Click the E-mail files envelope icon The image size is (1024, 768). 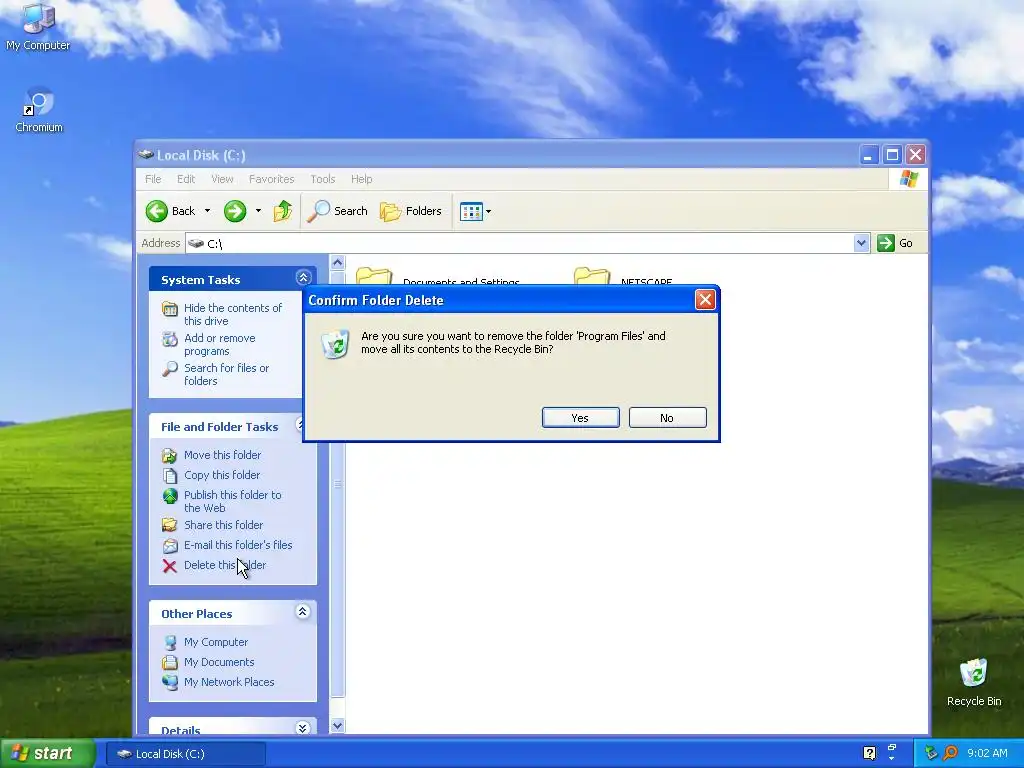click(170, 545)
